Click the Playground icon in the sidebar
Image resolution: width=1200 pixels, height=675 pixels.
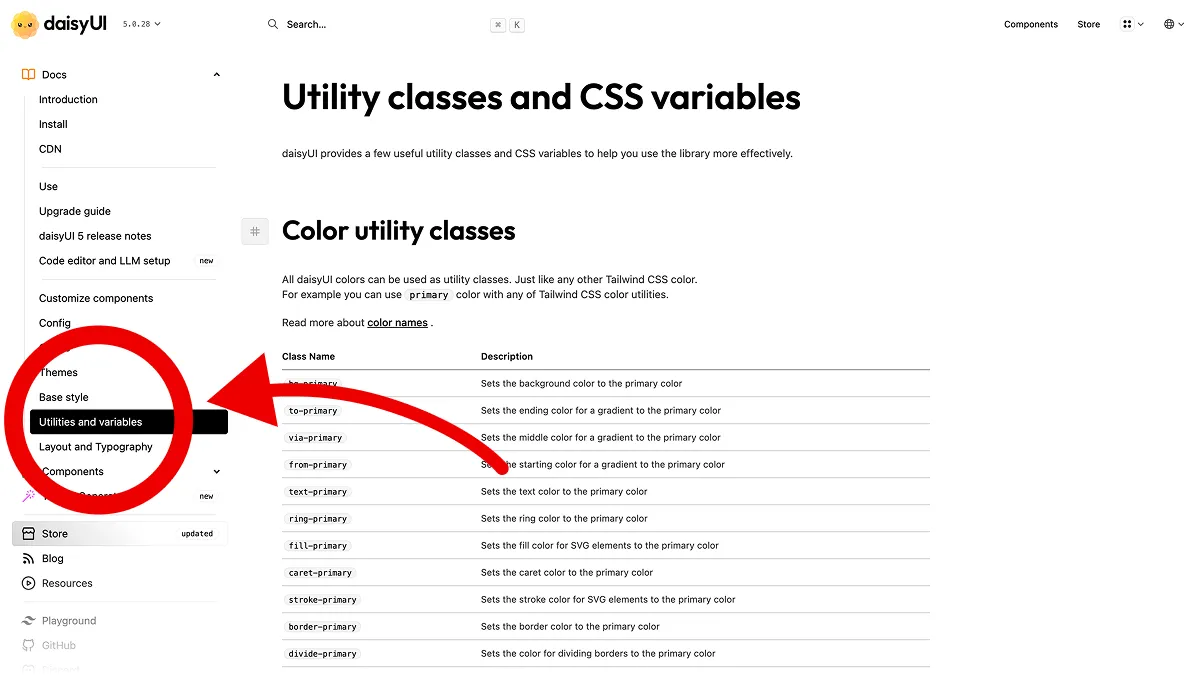point(28,621)
